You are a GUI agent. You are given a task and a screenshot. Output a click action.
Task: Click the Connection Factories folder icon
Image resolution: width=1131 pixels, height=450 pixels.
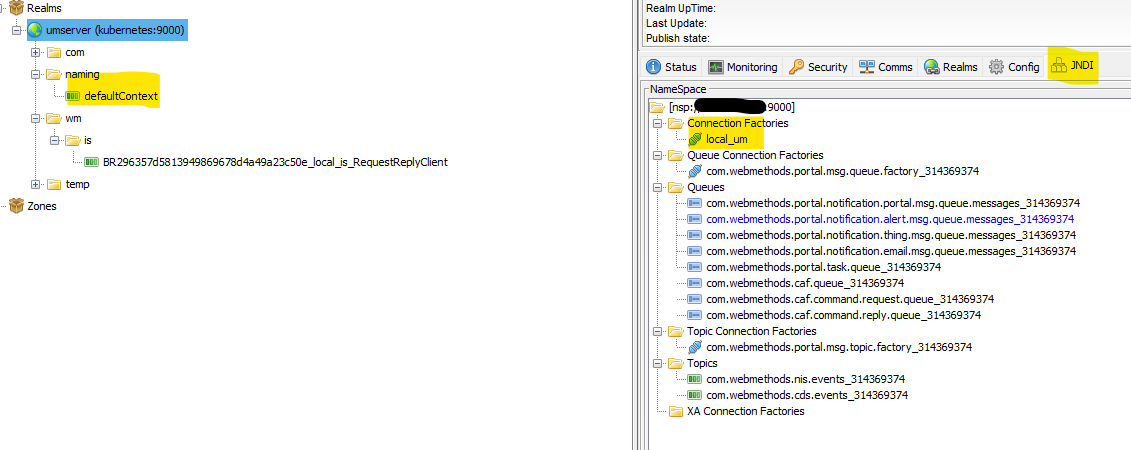[676, 123]
